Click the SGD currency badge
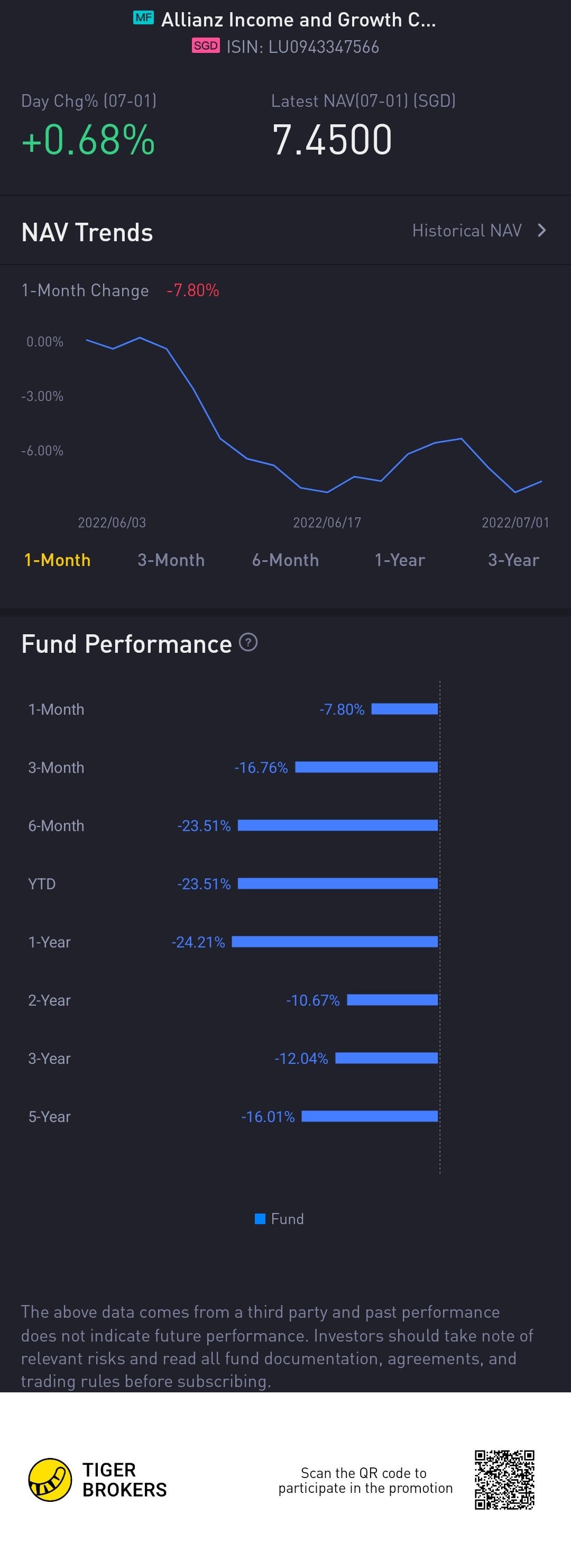Viewport: 571px width, 1568px height. (206, 46)
